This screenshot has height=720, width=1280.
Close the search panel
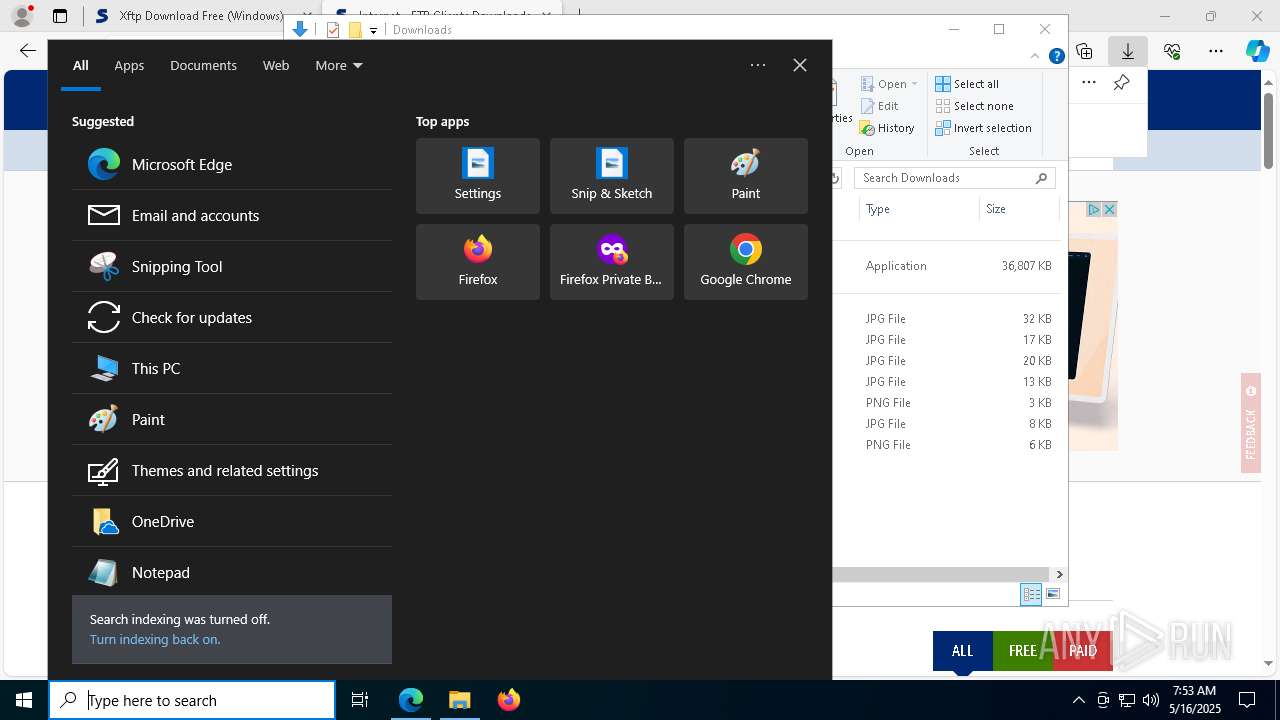[800, 65]
